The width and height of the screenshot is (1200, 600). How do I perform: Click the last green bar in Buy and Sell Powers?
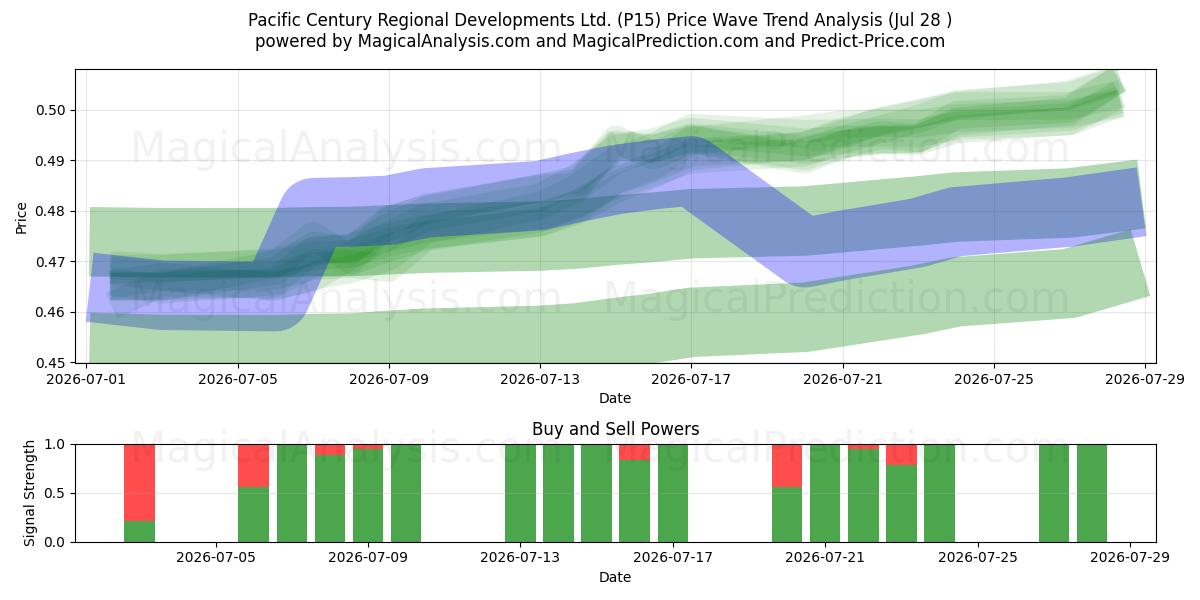click(x=1092, y=493)
